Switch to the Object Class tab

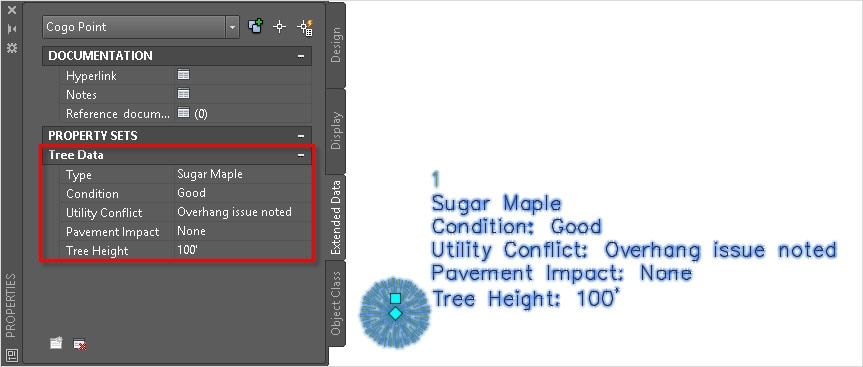click(336, 303)
